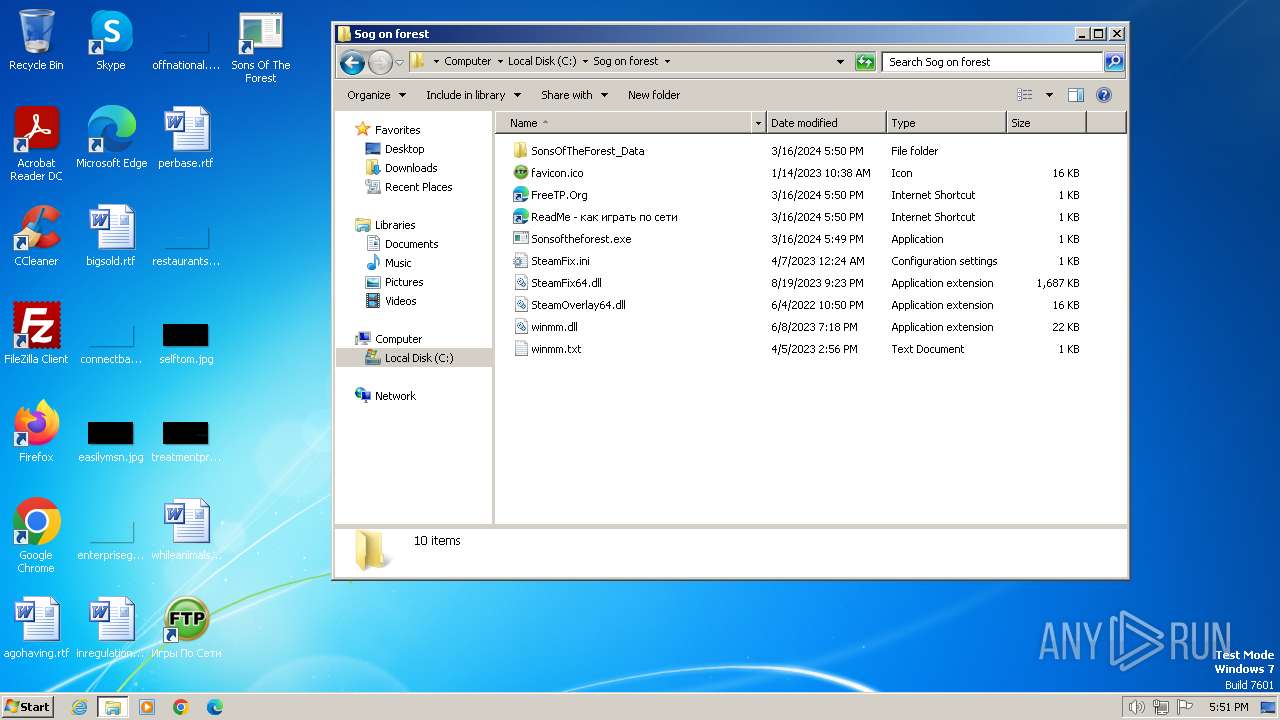The image size is (1280, 720).
Task: Select Pictures library in navigation pane
Action: (404, 282)
